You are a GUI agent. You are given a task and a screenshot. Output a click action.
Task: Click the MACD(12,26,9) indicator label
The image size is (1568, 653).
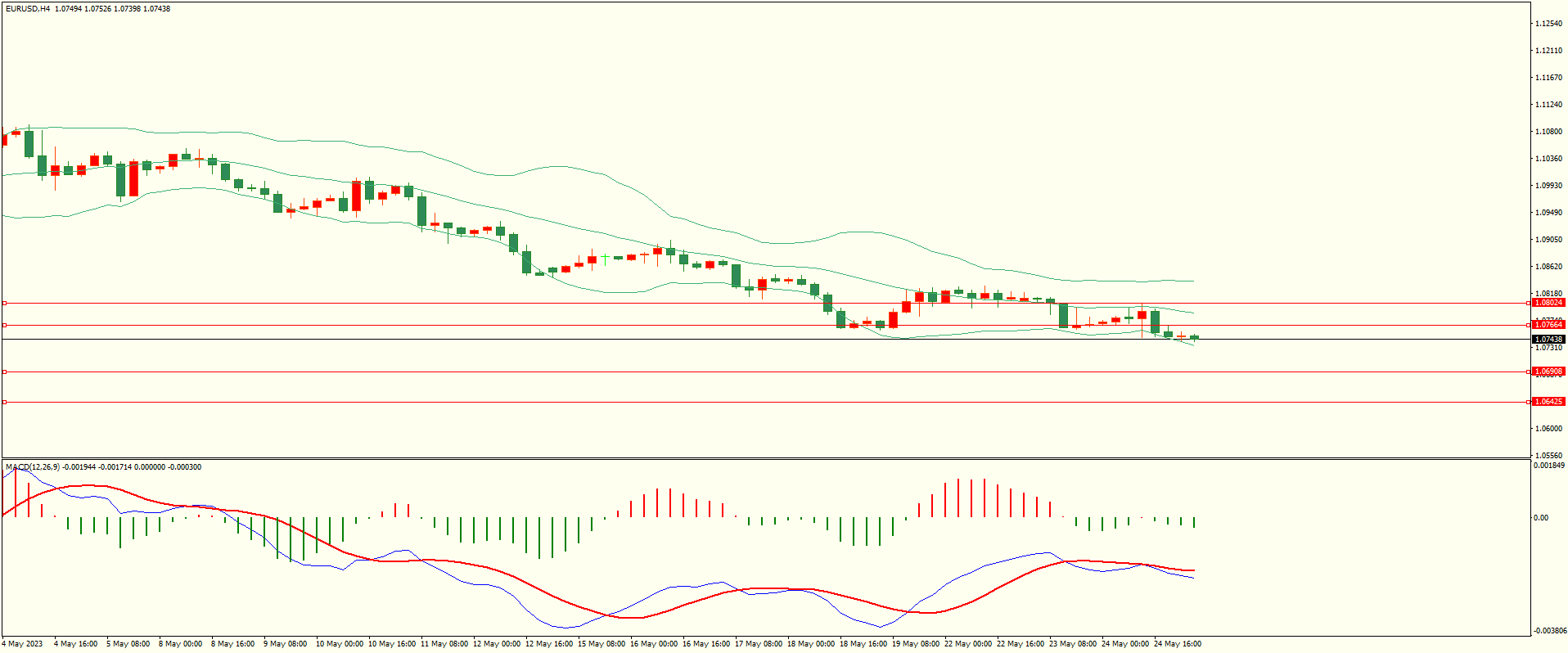[x=33, y=467]
